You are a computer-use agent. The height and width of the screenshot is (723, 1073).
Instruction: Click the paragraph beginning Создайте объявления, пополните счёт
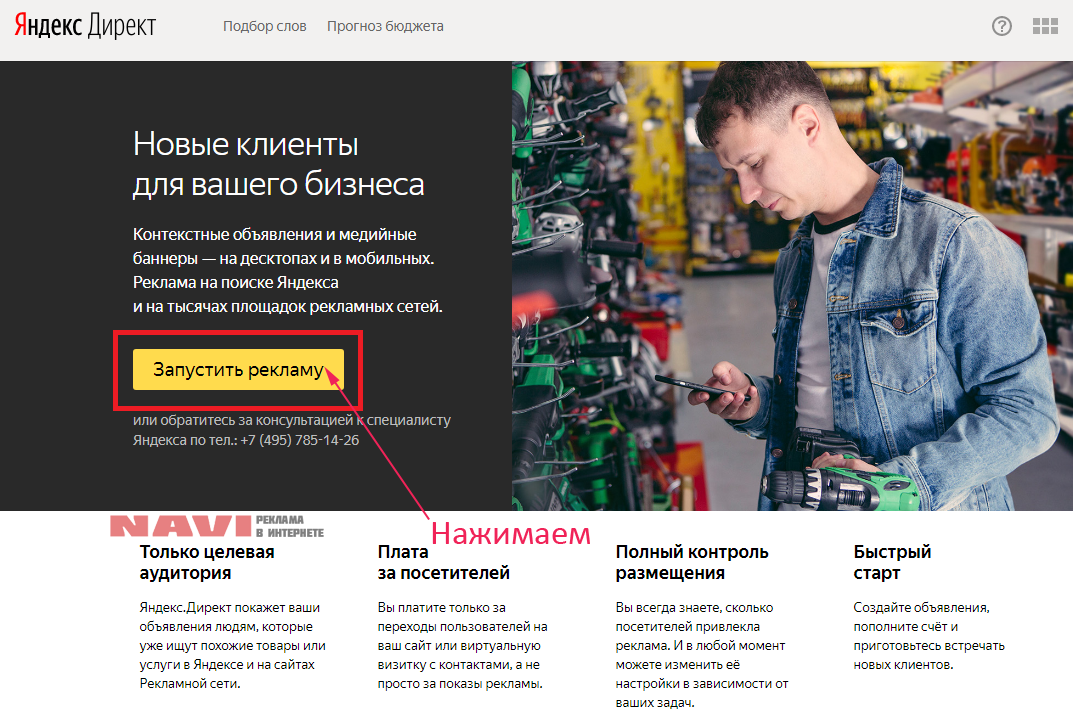[x=929, y=635]
